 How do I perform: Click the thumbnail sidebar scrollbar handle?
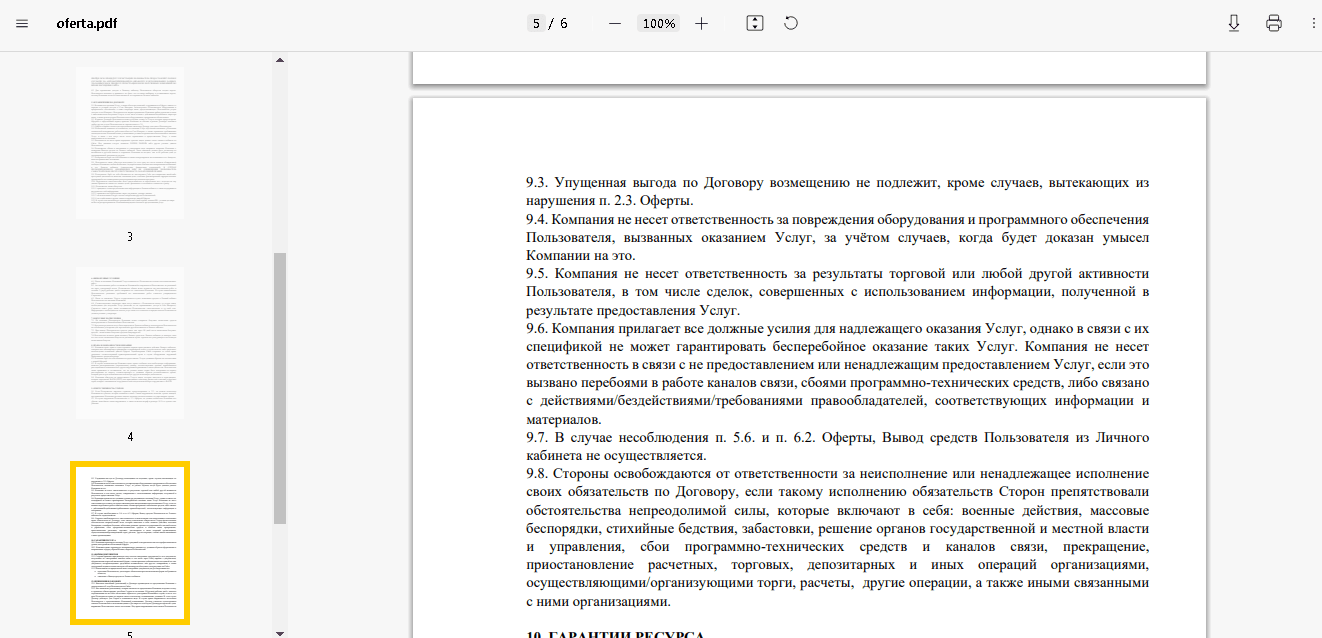[280, 388]
